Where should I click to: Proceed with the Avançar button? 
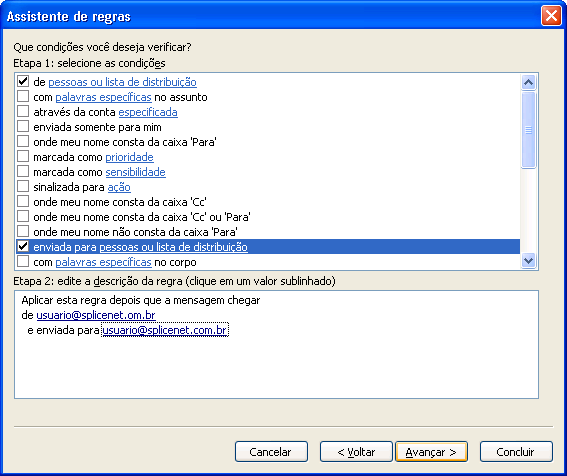431,452
